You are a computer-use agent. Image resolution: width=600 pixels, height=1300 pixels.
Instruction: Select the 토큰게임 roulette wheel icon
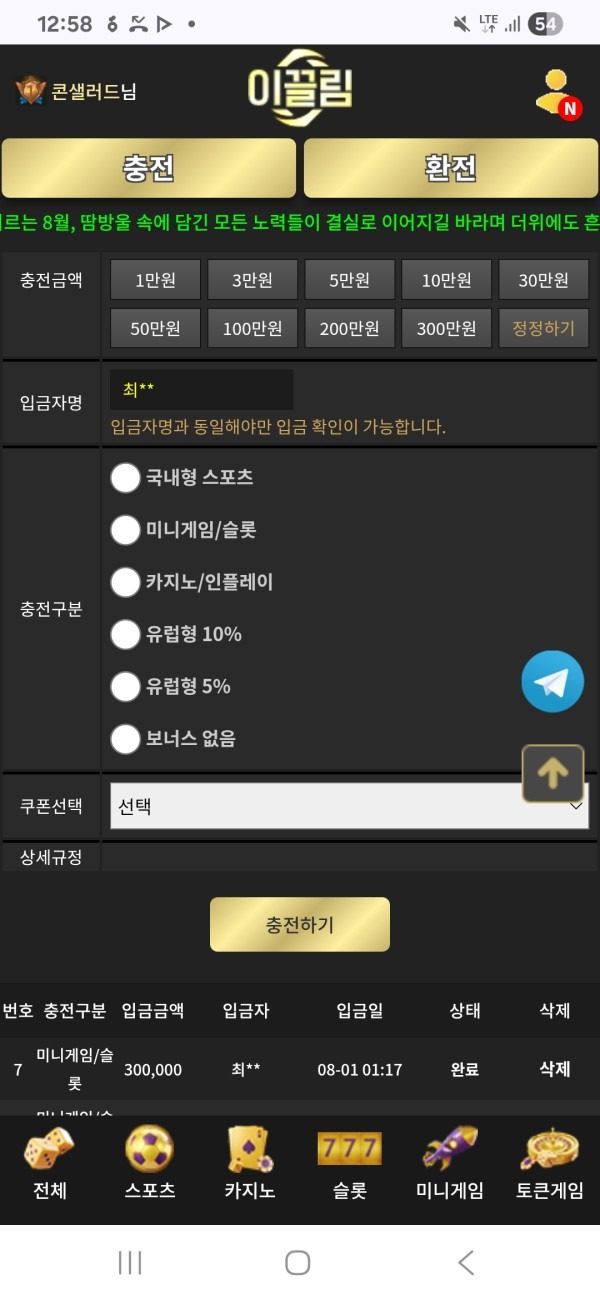pos(547,1150)
